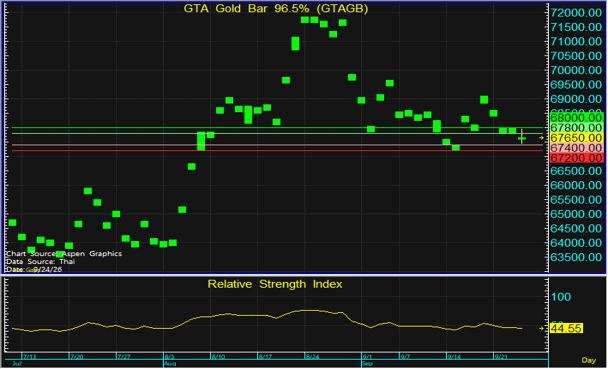Click the pink 67400.00 level tag
The width and height of the screenshot is (608, 369).
[577, 148]
